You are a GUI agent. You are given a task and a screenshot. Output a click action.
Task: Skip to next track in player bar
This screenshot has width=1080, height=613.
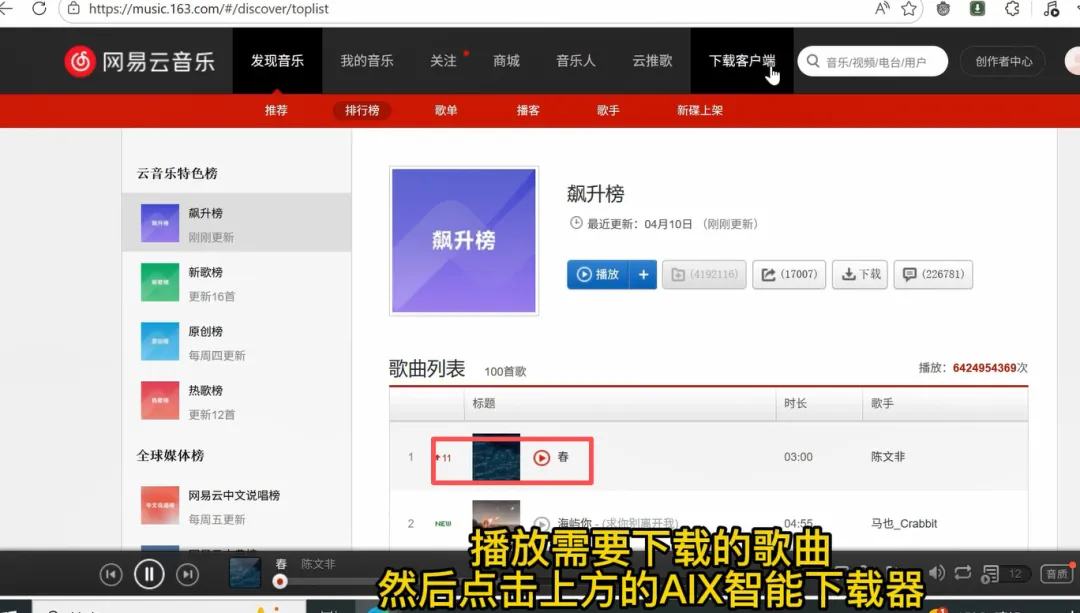[187, 574]
